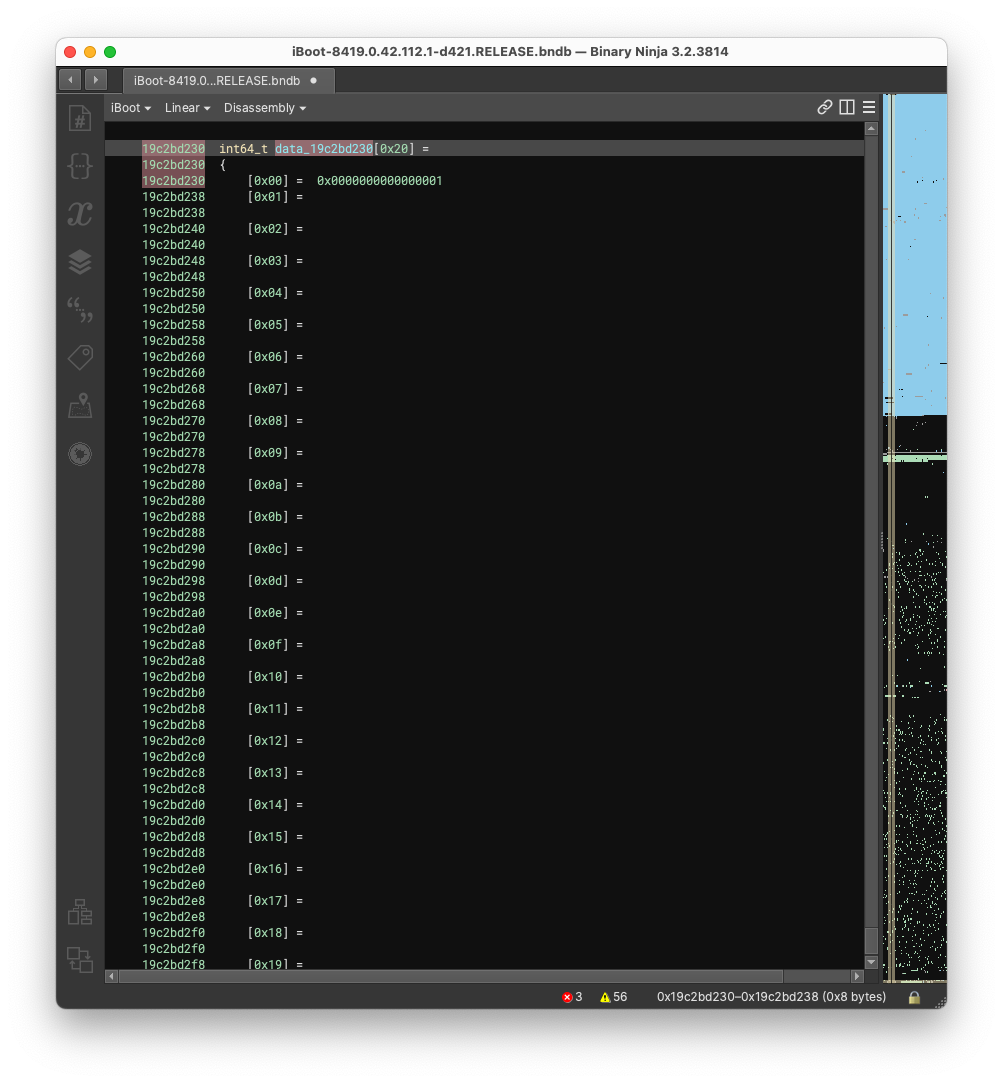This screenshot has width=1003, height=1083.
Task: Click the split pane icon
Action: [847, 107]
